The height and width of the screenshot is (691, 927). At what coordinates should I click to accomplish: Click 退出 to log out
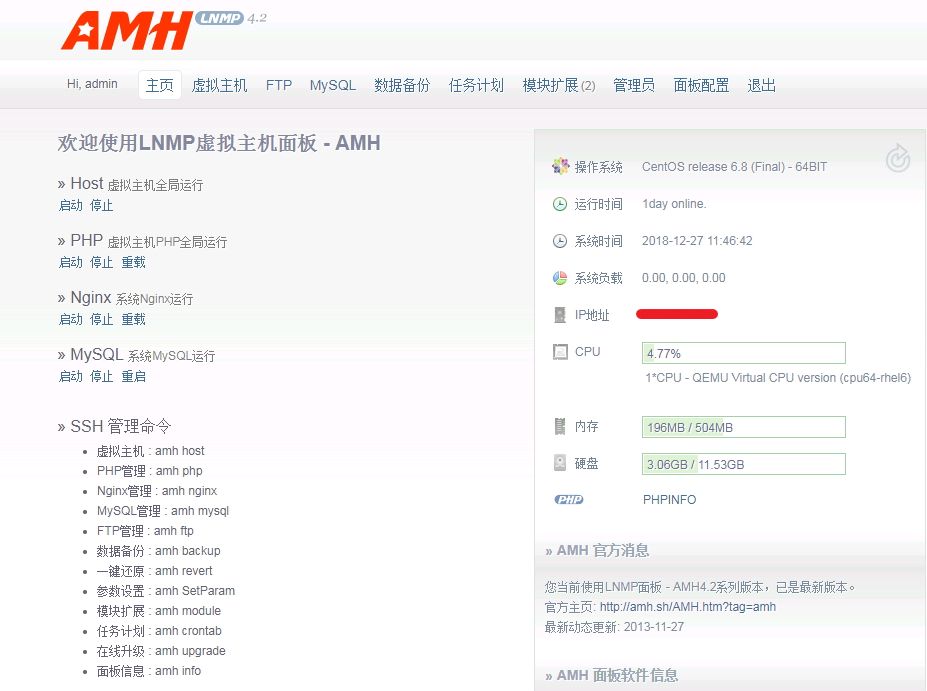click(761, 85)
